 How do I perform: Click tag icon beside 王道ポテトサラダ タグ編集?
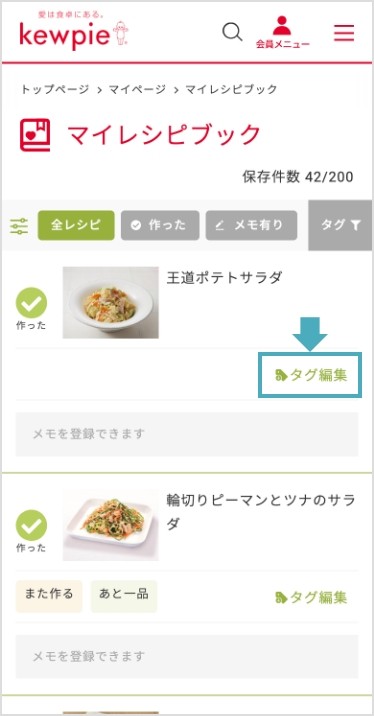(281, 375)
